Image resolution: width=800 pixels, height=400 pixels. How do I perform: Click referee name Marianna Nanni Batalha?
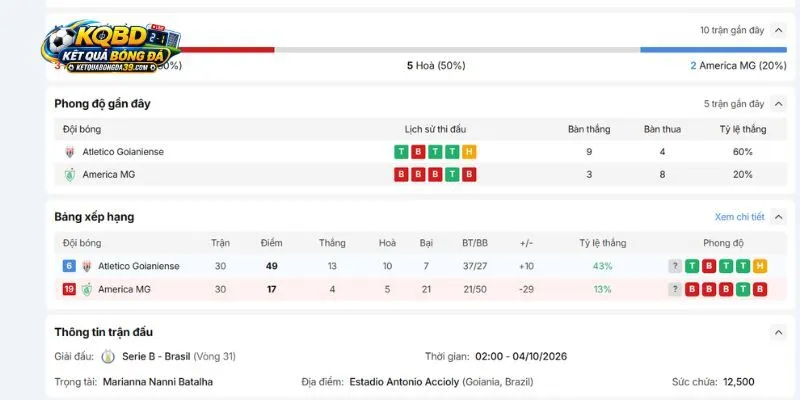pyautogui.click(x=158, y=382)
